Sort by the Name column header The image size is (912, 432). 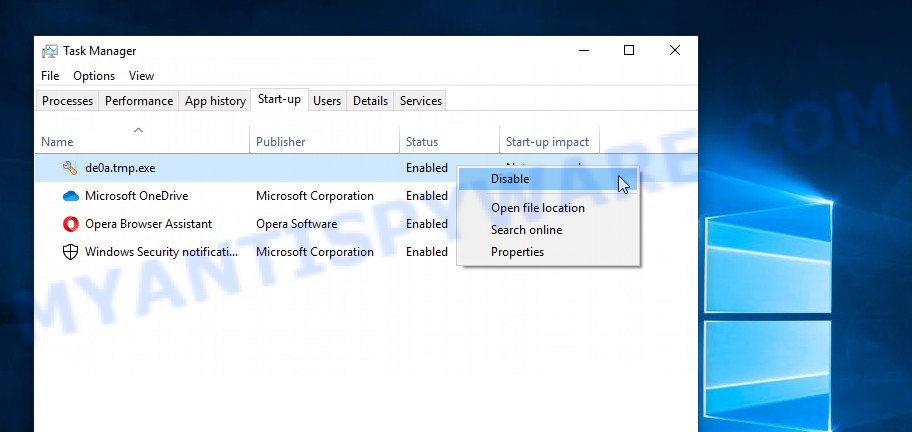pos(57,142)
